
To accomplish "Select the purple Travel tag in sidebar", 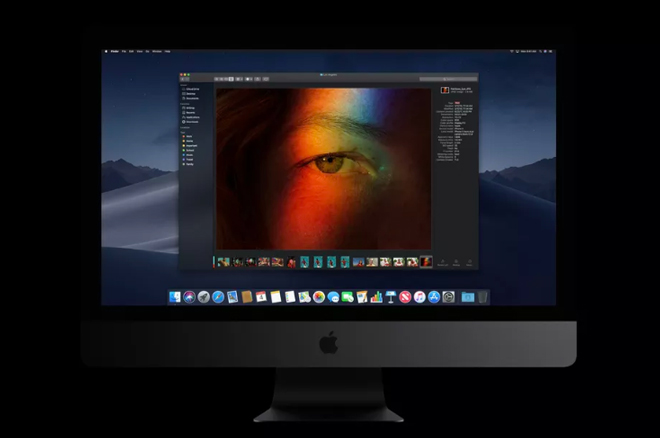I will 188,159.
